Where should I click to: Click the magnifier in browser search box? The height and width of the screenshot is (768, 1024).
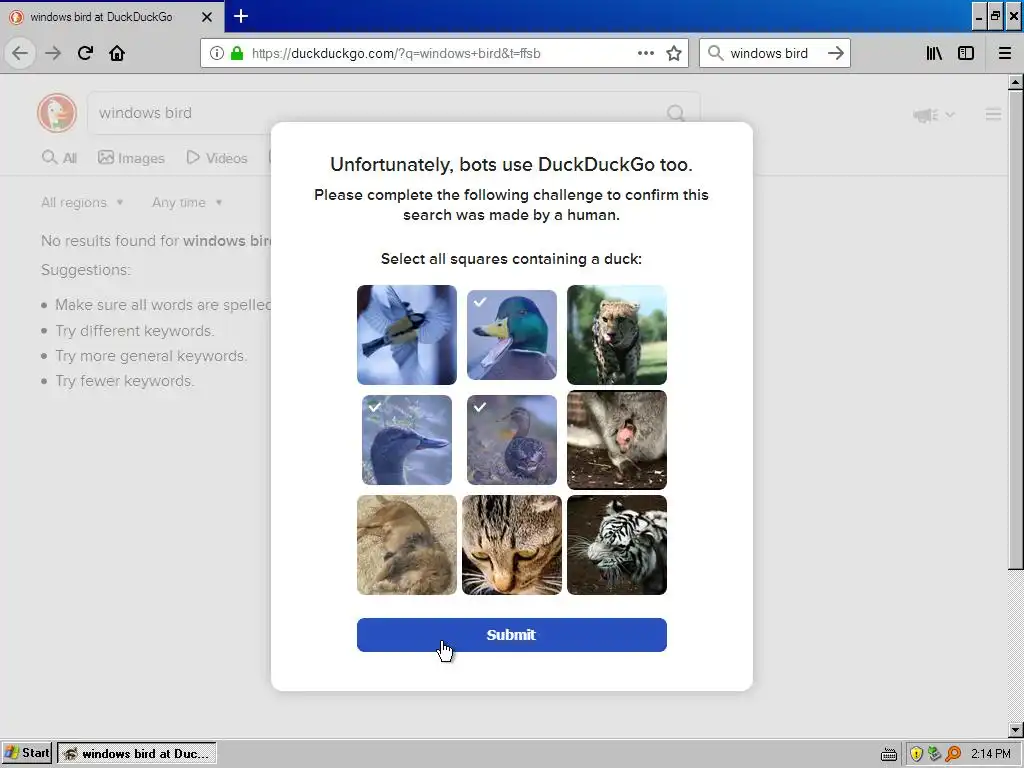point(716,54)
